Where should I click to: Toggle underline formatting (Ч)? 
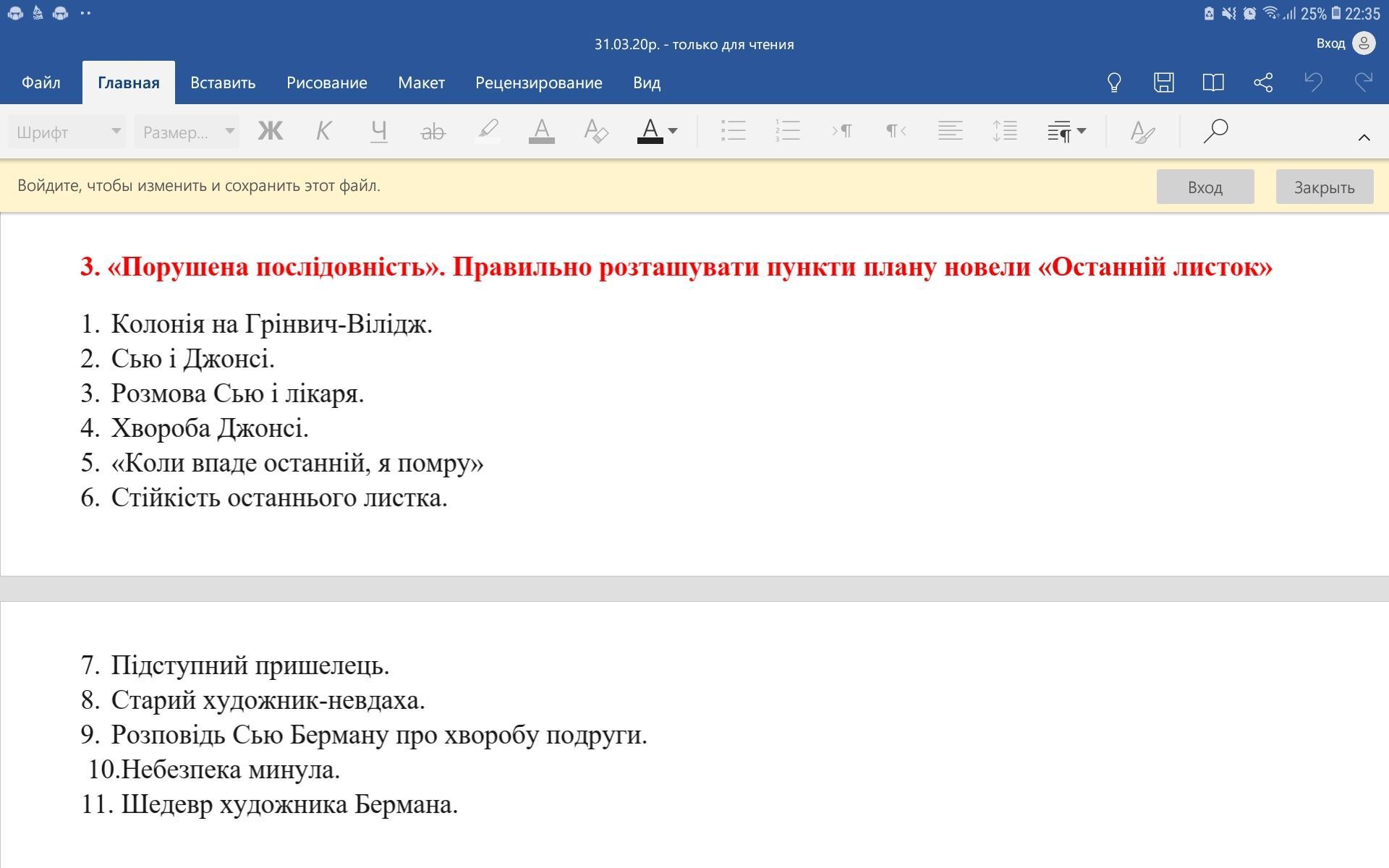coord(378,131)
